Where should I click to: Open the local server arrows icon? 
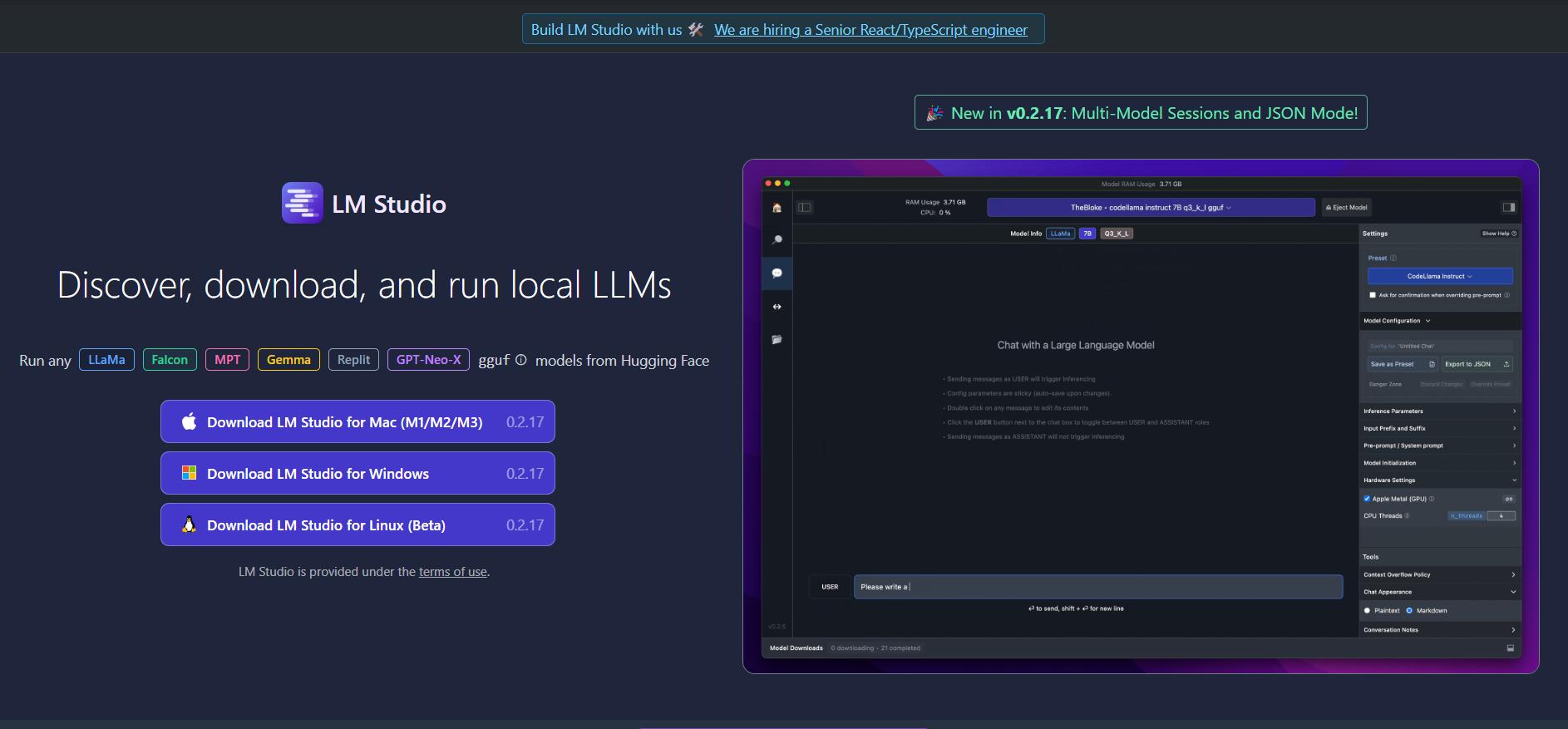pyautogui.click(x=777, y=307)
